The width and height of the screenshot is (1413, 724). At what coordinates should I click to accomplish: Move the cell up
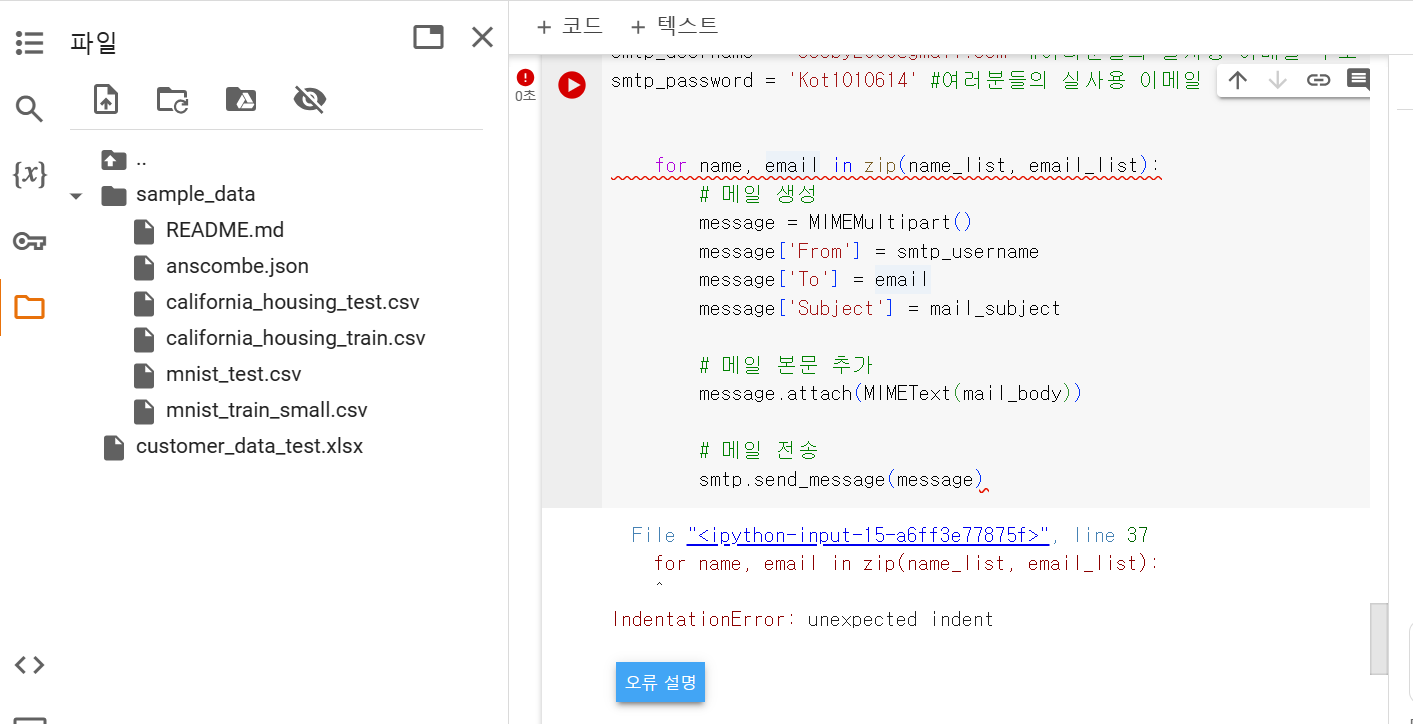[1238, 80]
